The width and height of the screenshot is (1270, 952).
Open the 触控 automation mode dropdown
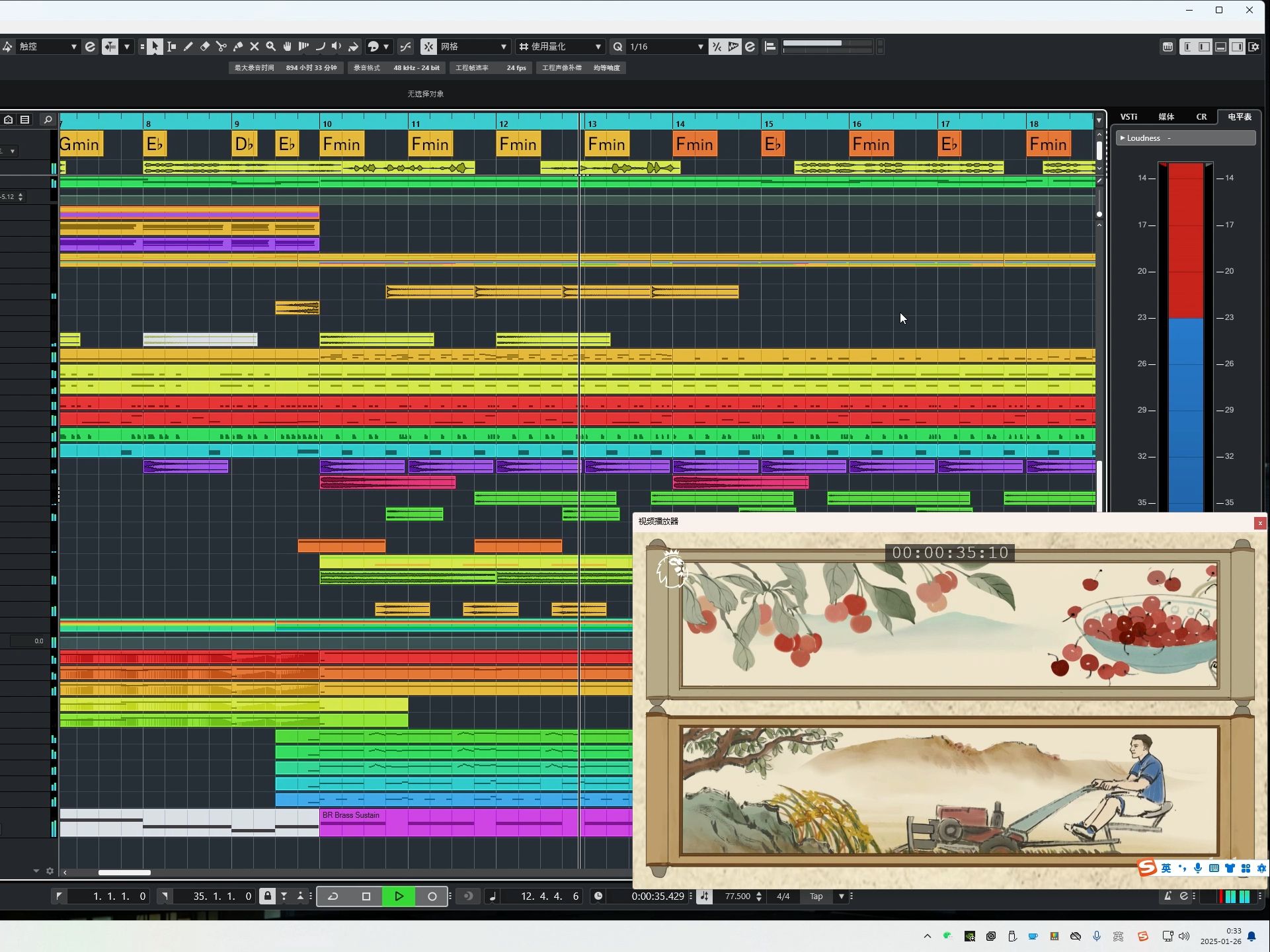coord(48,46)
